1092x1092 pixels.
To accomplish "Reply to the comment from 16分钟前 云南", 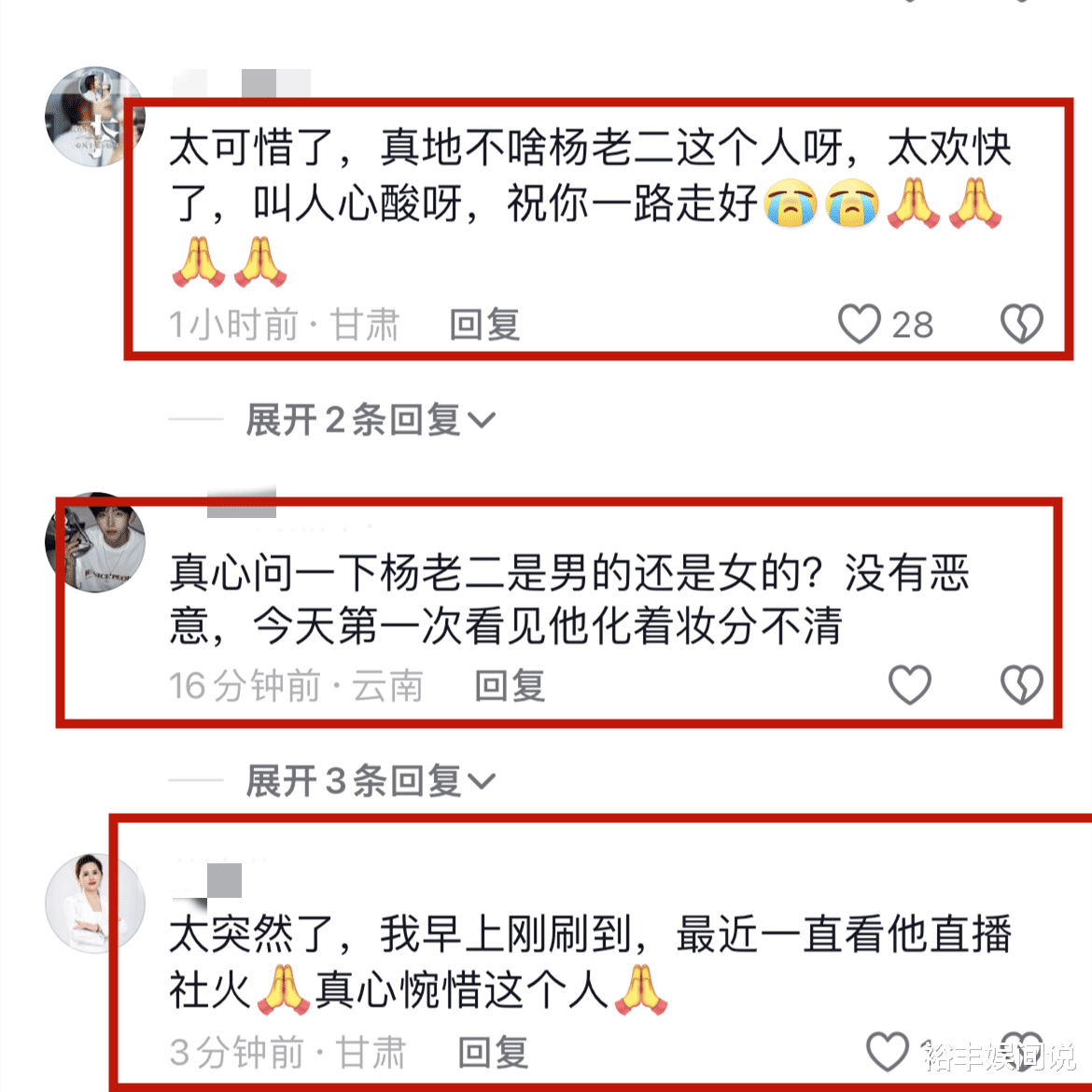I will [x=510, y=685].
